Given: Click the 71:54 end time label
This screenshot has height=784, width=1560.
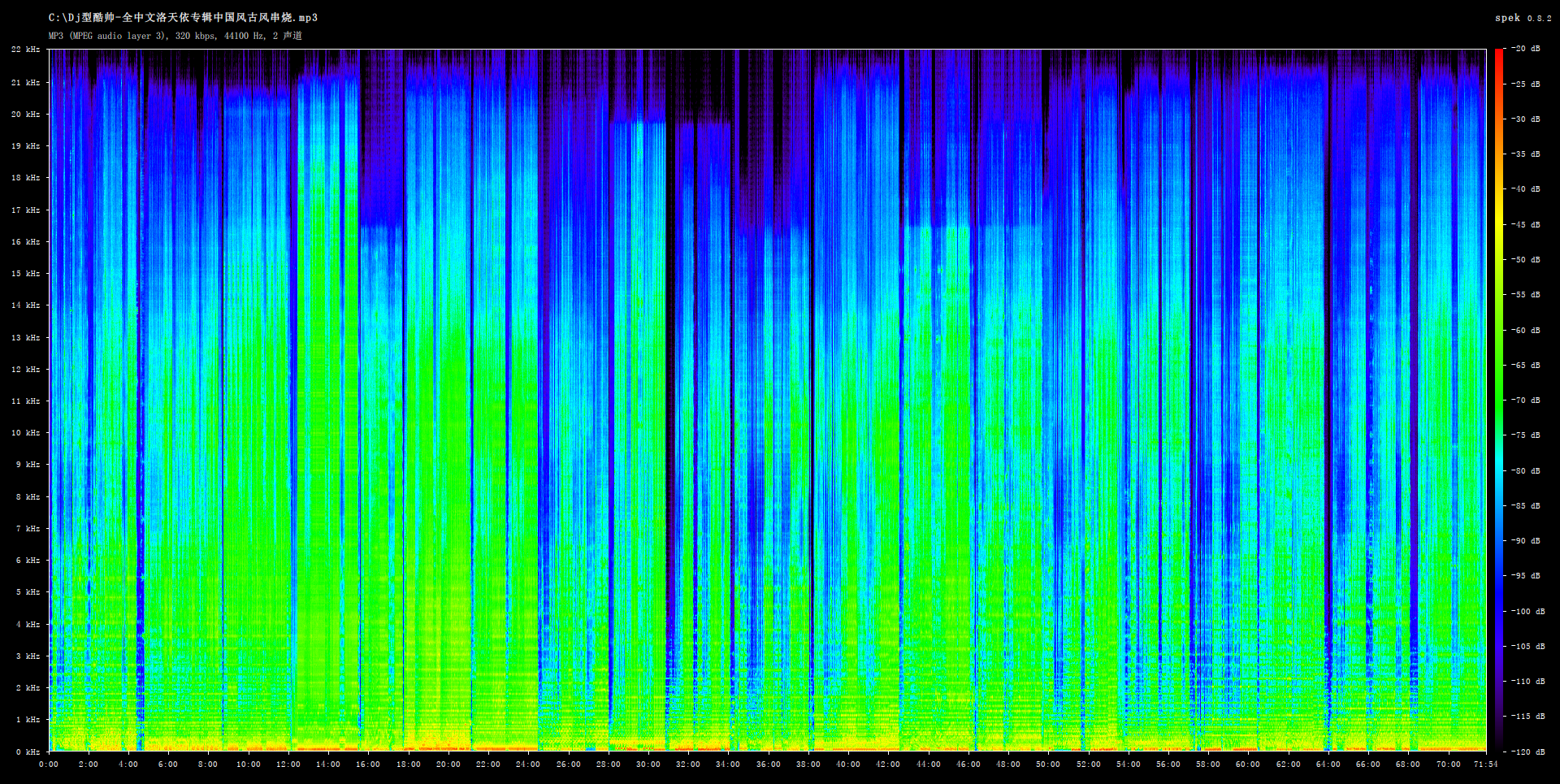Looking at the screenshot, I should pyautogui.click(x=1485, y=765).
